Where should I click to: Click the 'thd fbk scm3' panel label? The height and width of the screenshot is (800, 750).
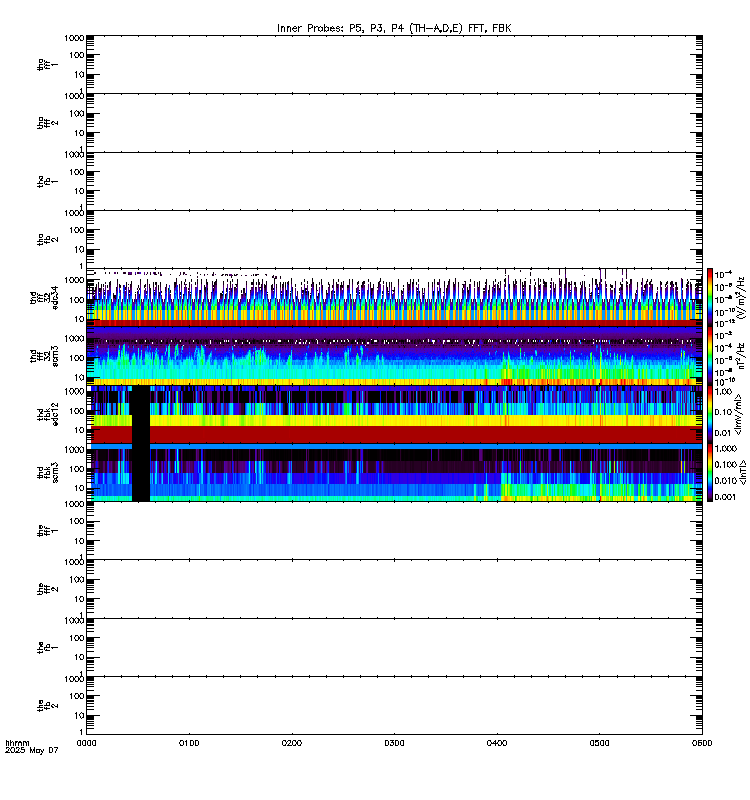pos(47,473)
